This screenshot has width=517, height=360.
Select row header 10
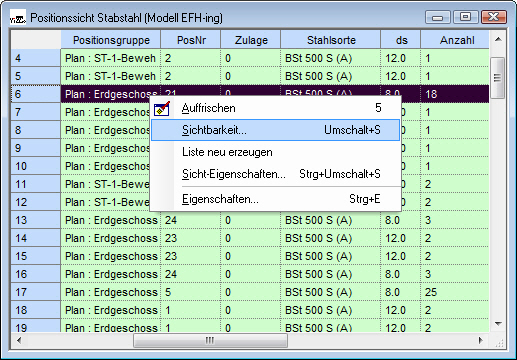pyautogui.click(x=36, y=166)
